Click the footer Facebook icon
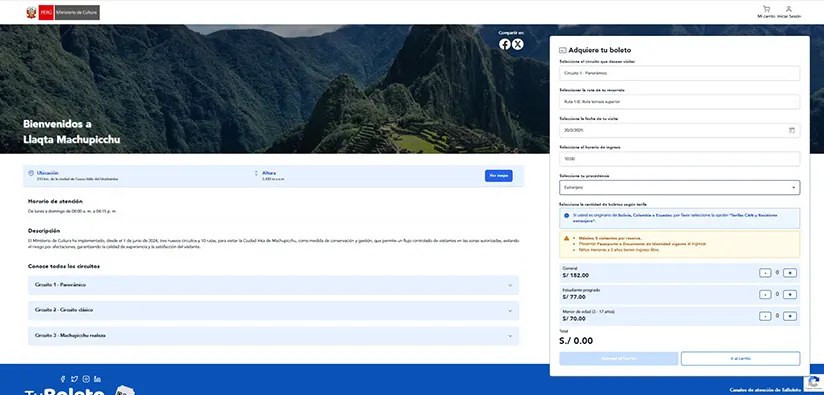Image resolution: width=824 pixels, height=395 pixels. pos(63,379)
